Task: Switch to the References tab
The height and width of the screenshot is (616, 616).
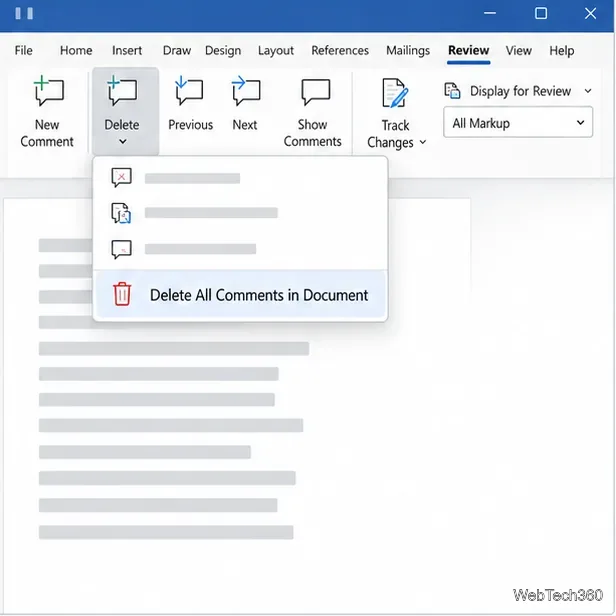Action: [x=340, y=50]
